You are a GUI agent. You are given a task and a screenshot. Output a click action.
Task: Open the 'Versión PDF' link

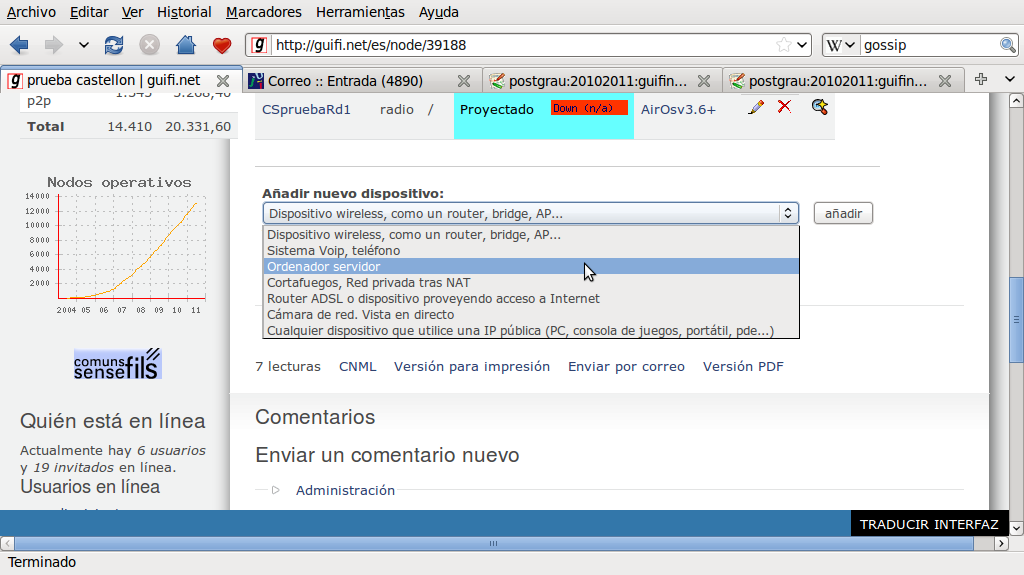[743, 367]
